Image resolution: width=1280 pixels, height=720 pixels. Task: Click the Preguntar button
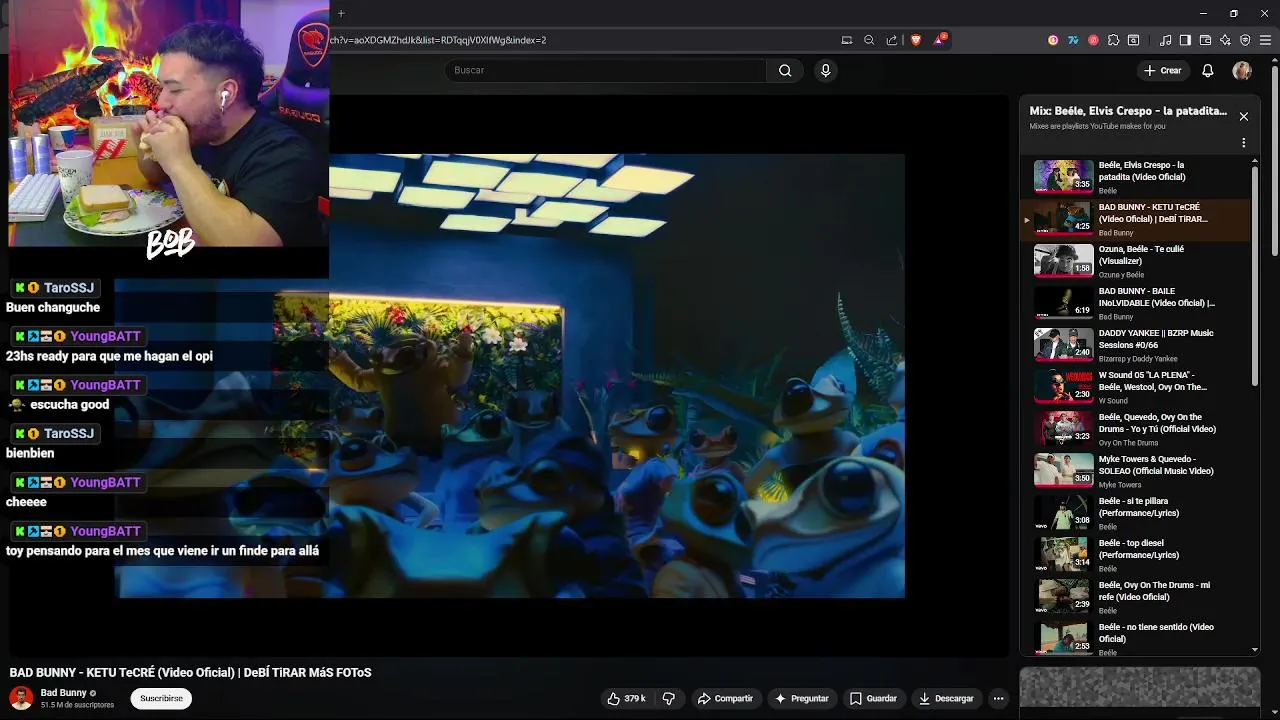click(801, 698)
